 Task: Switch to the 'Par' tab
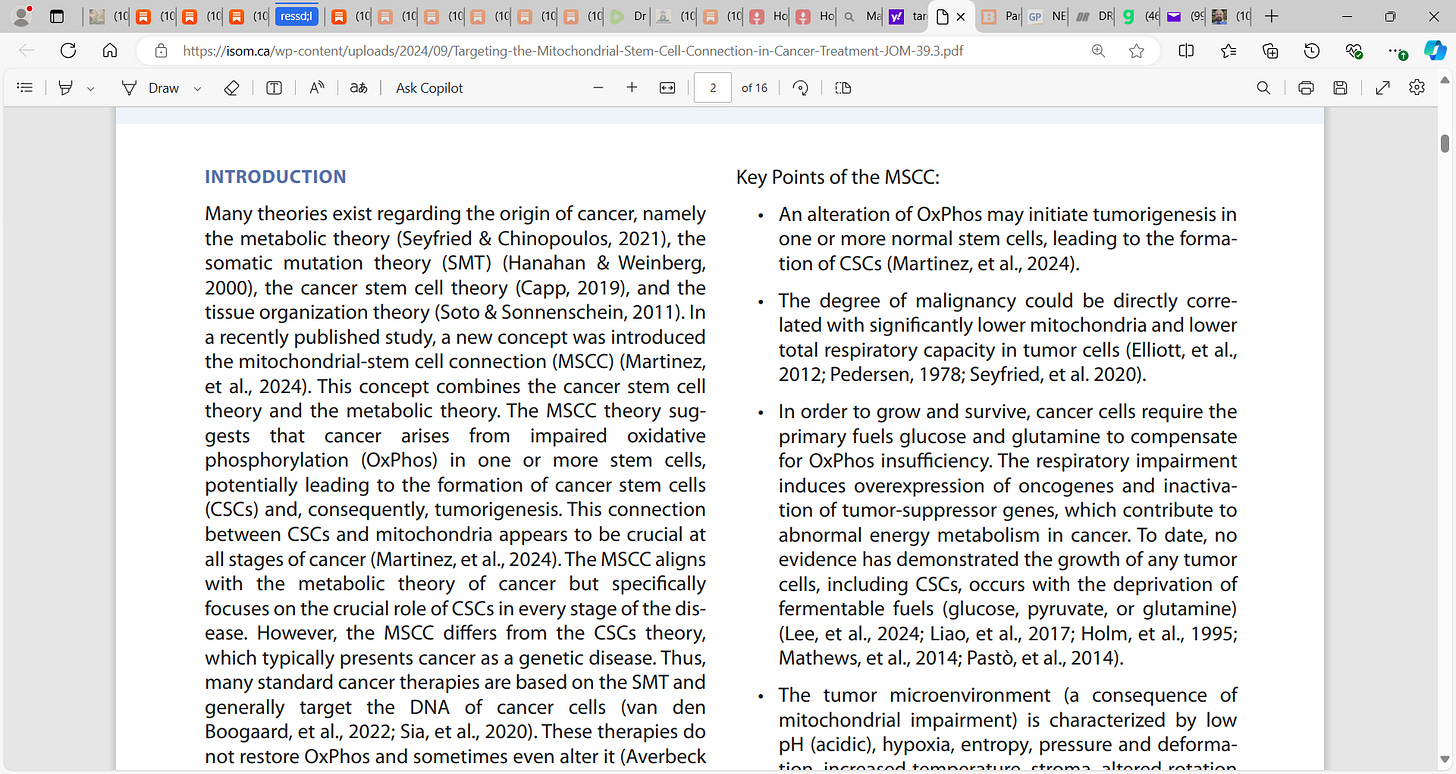tap(1000, 16)
